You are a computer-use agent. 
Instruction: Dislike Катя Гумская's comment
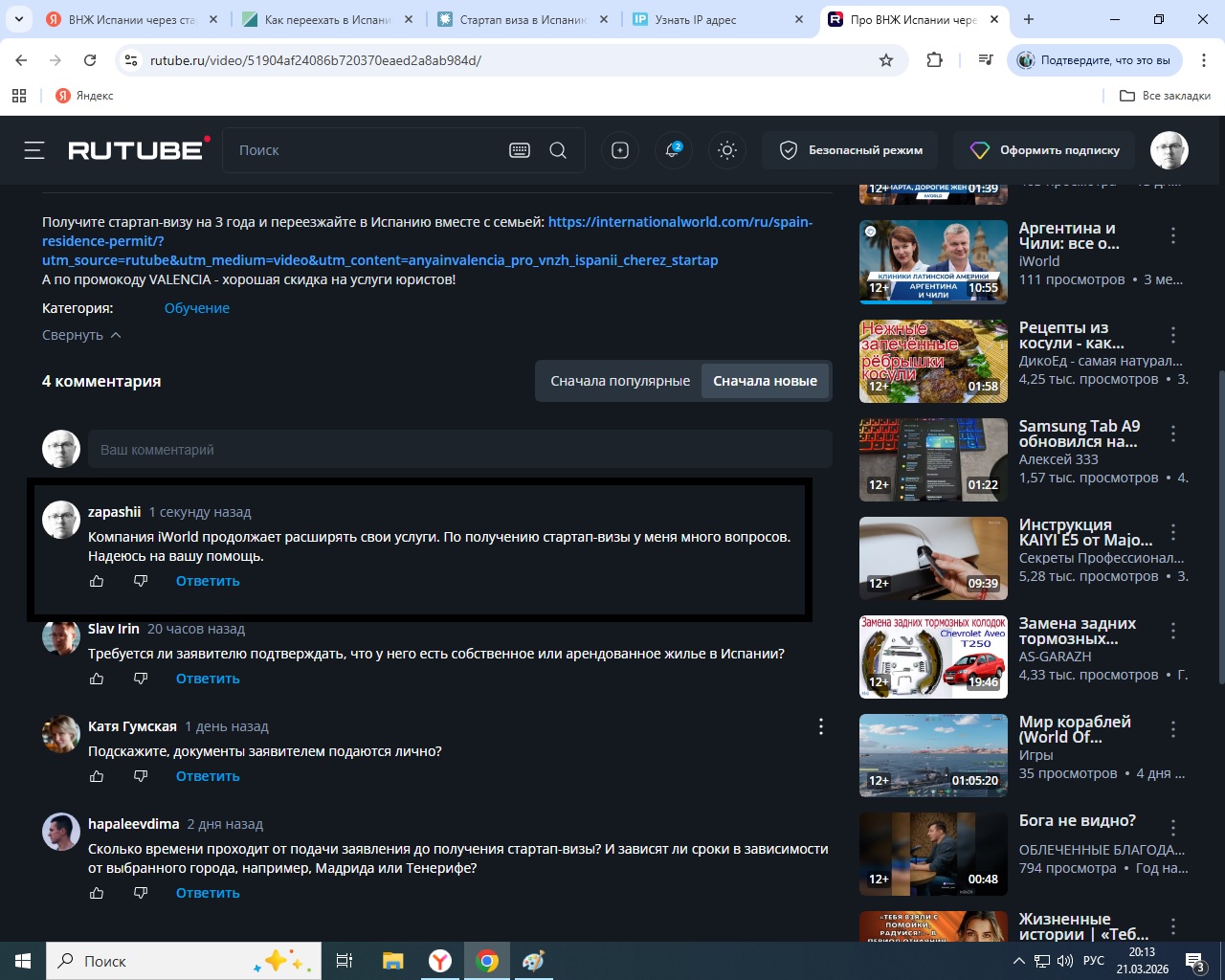coord(141,776)
